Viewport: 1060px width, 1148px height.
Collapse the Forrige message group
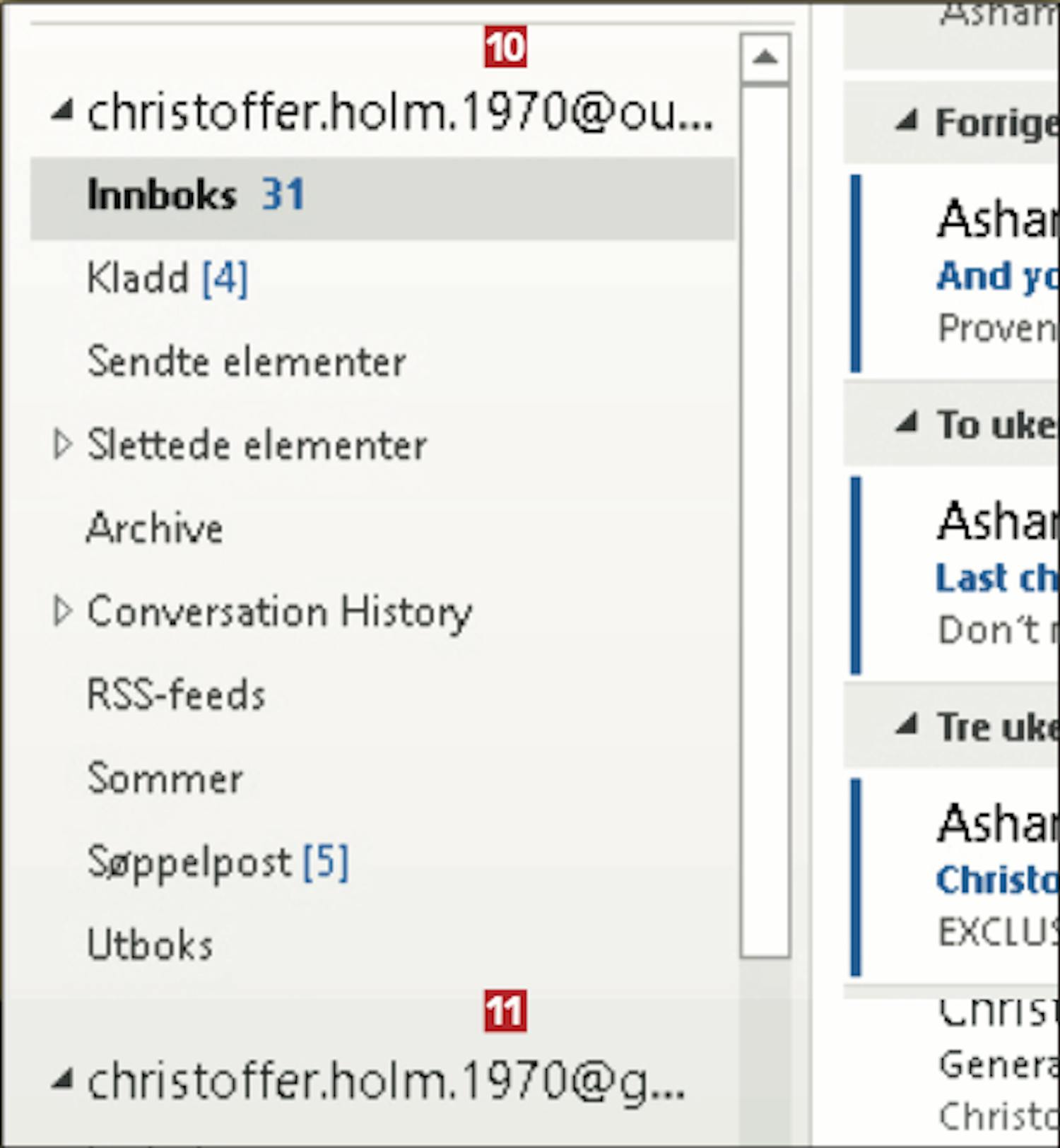906,121
